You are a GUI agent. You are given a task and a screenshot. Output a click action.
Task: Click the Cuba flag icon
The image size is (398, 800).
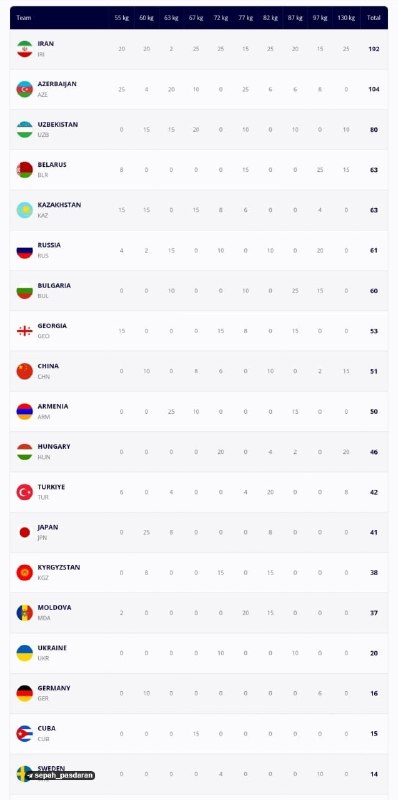(x=24, y=734)
